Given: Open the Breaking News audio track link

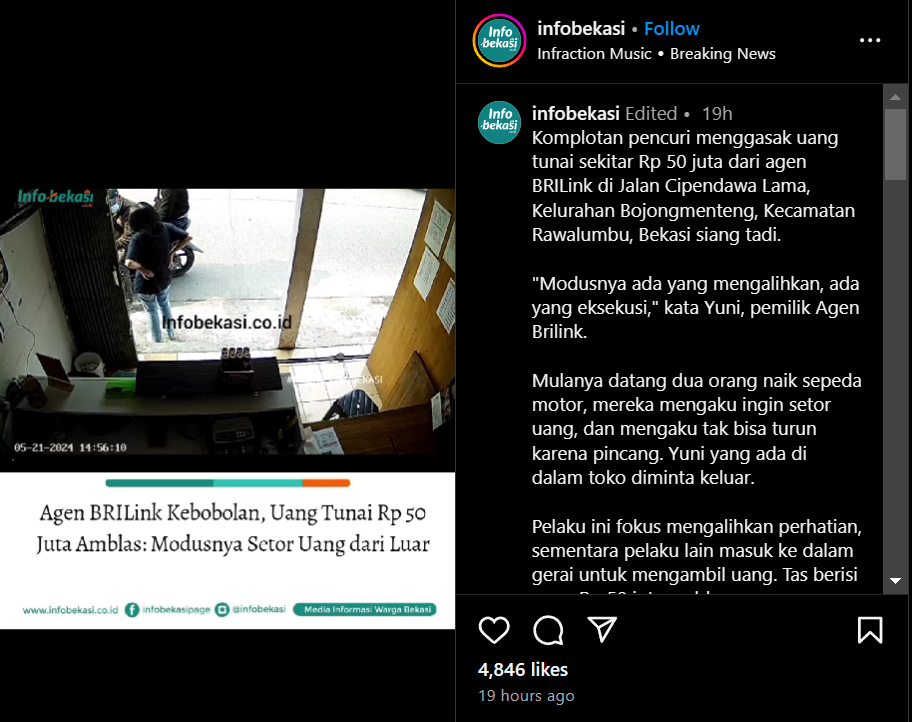Looking at the screenshot, I should pos(722,54).
